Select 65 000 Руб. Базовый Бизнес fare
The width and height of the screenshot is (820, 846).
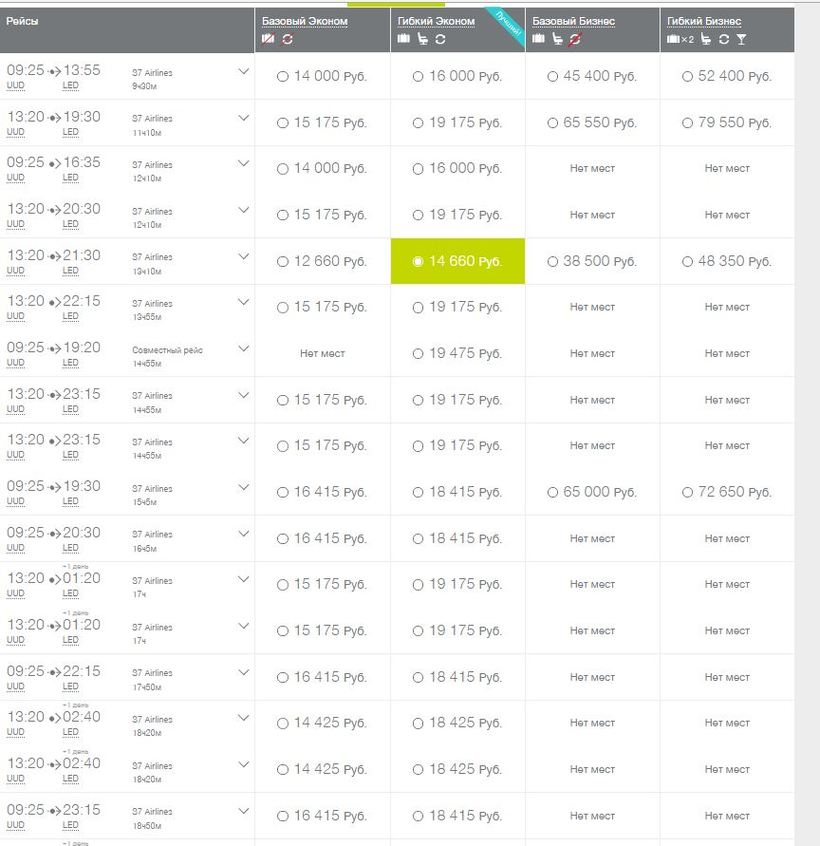tap(552, 492)
